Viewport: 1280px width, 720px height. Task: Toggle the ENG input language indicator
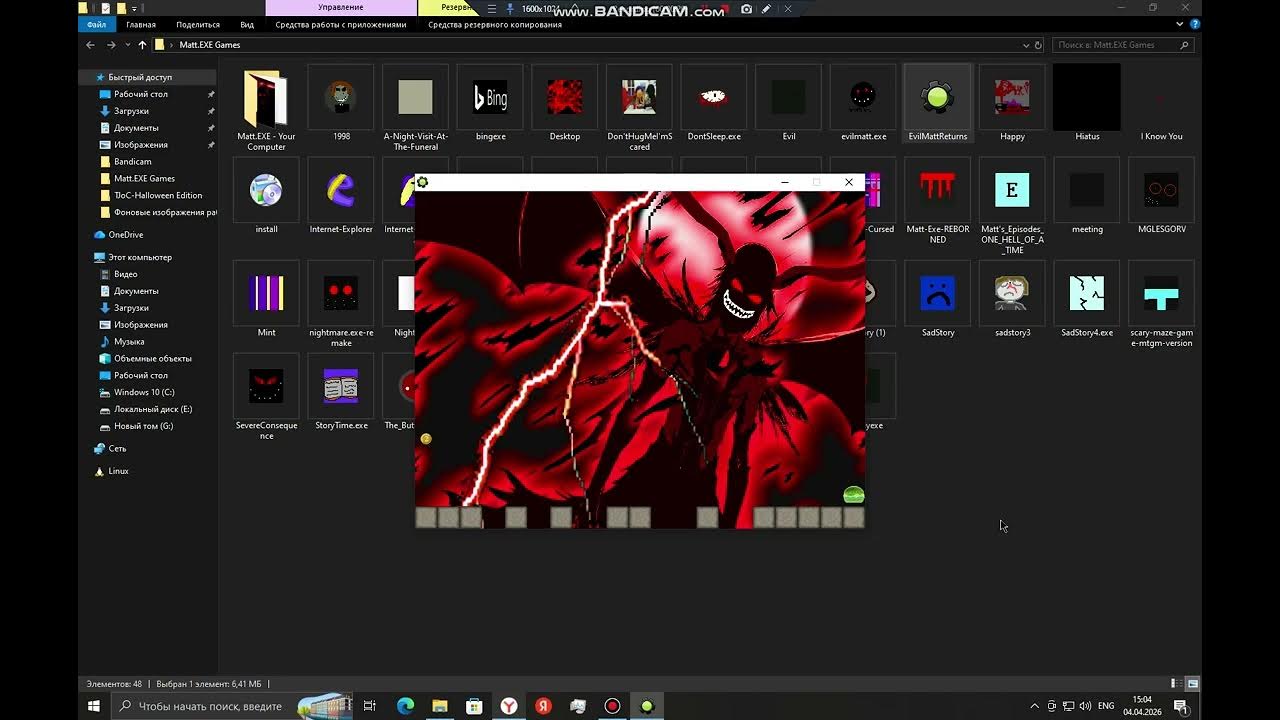coord(1106,706)
